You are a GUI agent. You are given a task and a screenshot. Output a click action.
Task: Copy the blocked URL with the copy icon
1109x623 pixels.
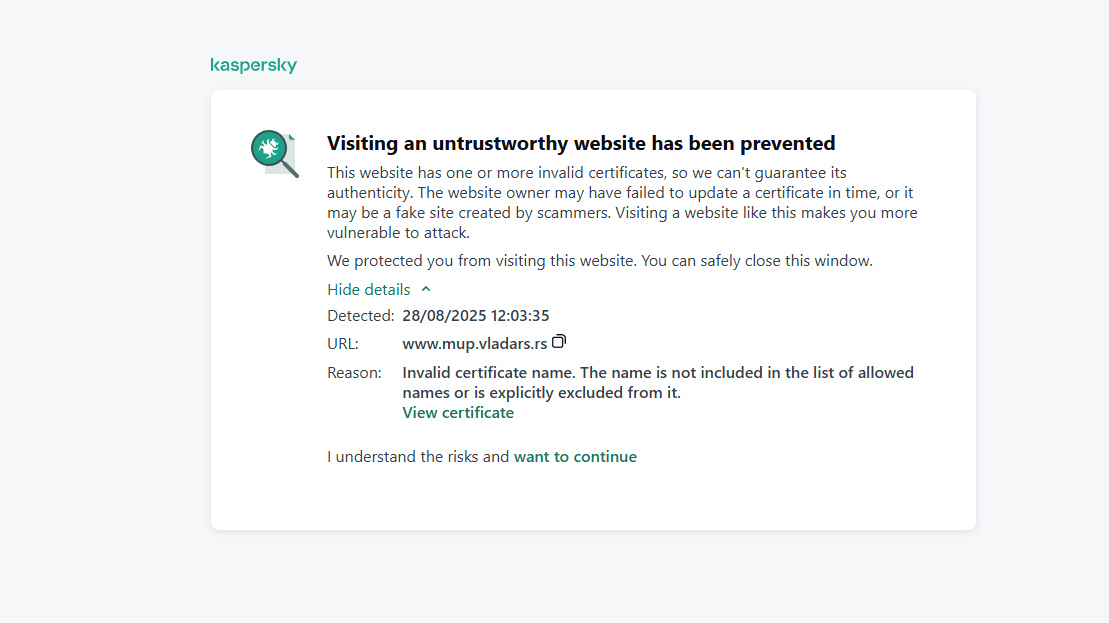tap(559, 342)
